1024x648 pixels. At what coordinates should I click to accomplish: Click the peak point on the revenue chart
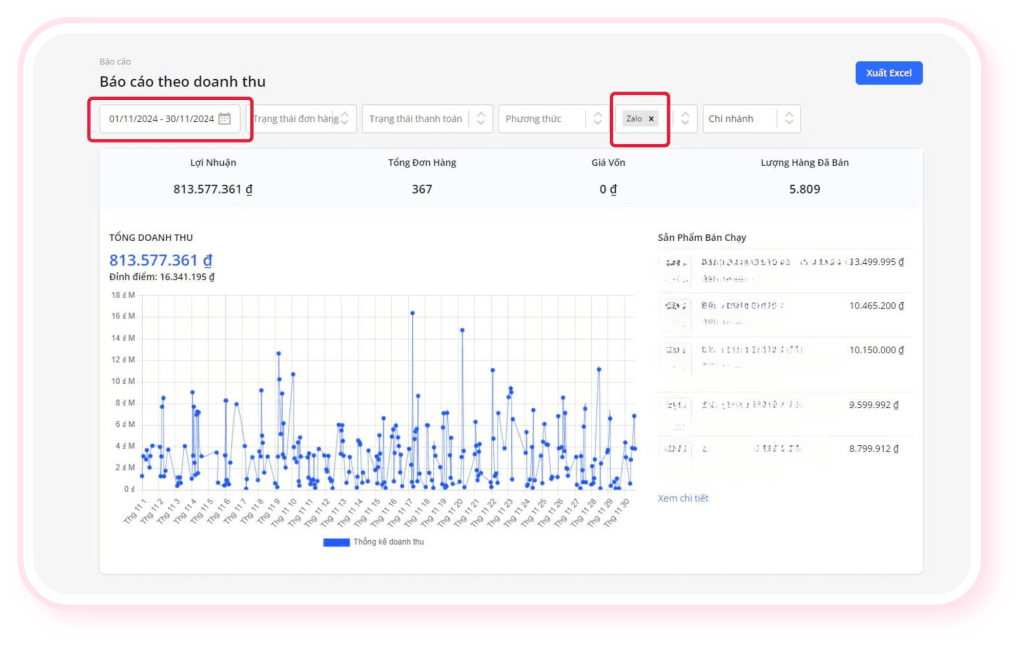[412, 313]
